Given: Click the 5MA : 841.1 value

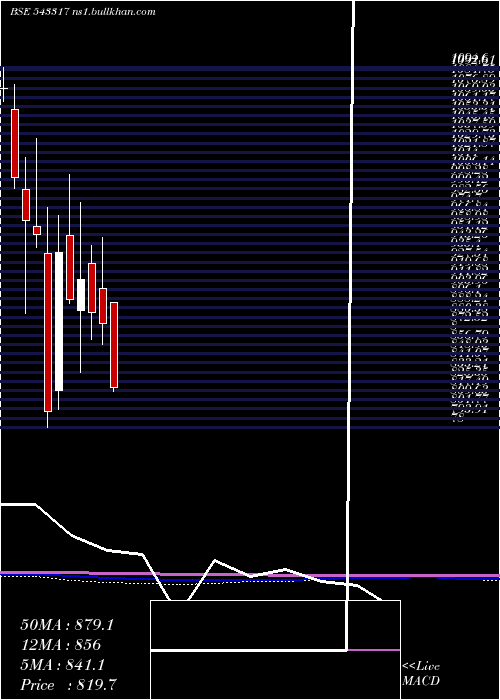Looking at the screenshot, I should [62, 665].
